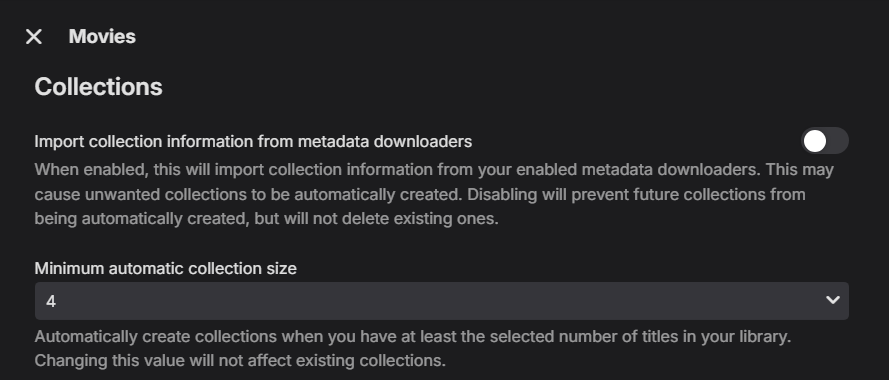Click "Changing this value will not affect" text
This screenshot has width=889, height=380.
click(x=240, y=360)
